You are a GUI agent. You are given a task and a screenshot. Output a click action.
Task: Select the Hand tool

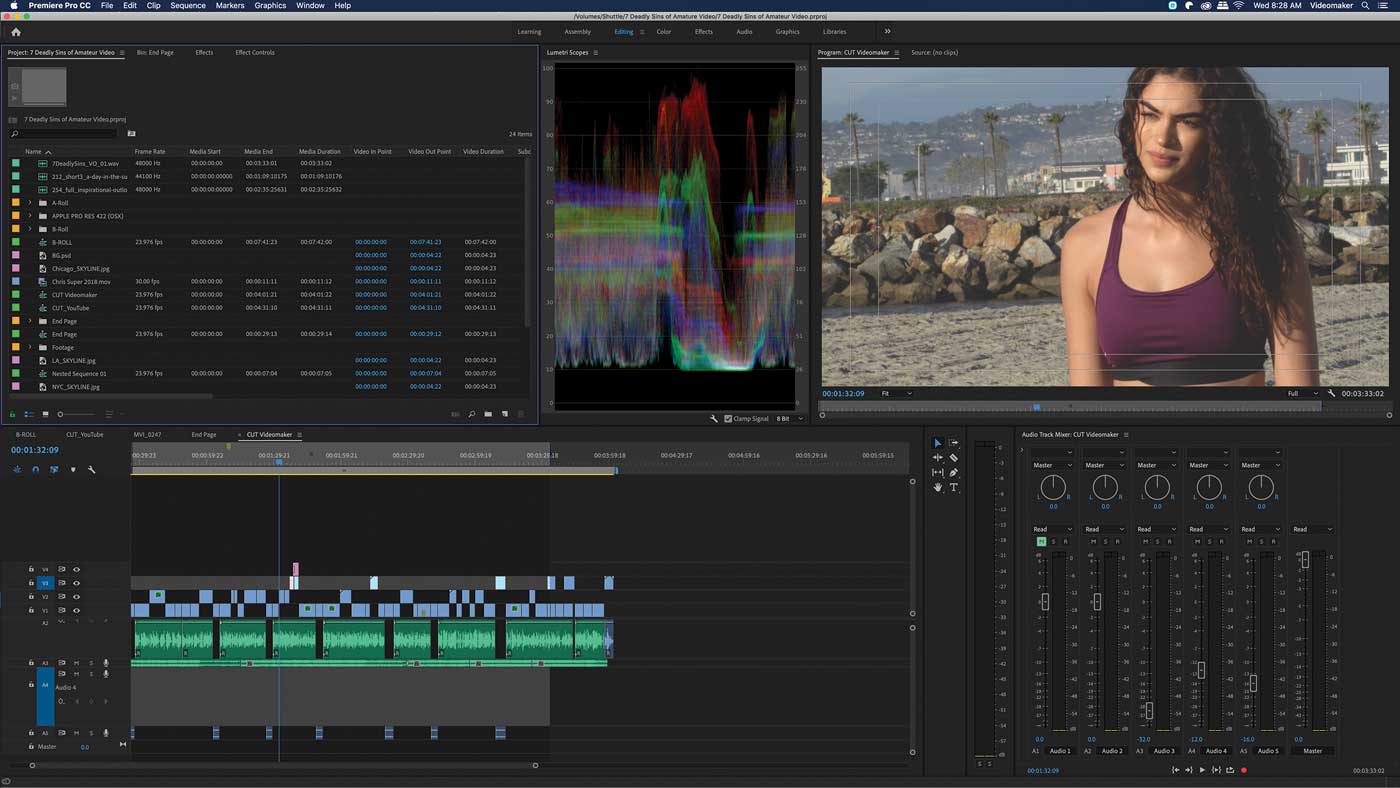[x=937, y=487]
